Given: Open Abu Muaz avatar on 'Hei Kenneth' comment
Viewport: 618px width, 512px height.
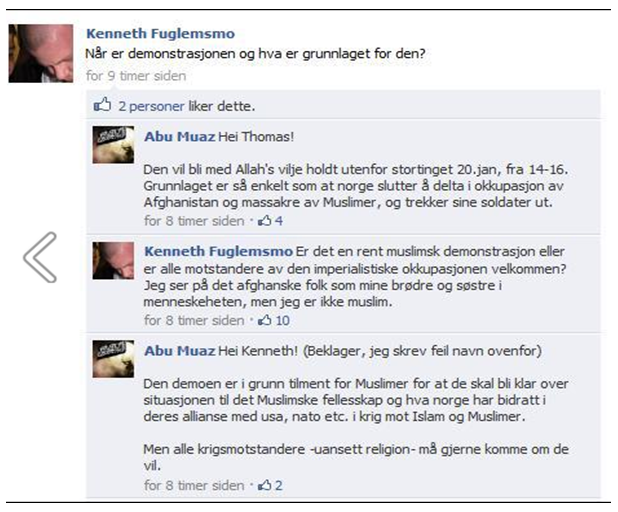Looking at the screenshot, I should (x=113, y=359).
